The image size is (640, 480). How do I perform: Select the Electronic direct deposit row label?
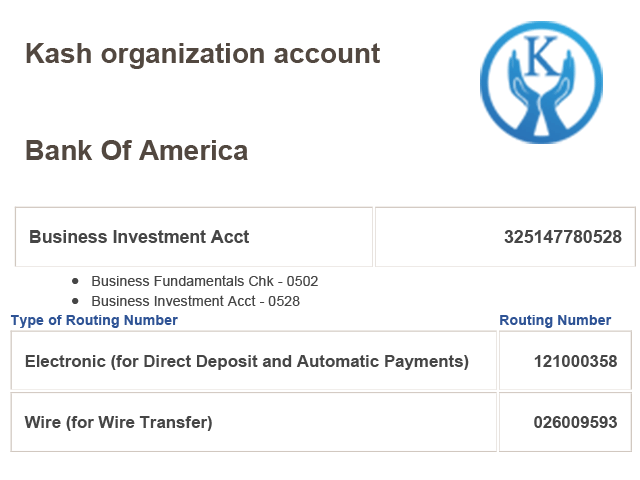point(247,362)
